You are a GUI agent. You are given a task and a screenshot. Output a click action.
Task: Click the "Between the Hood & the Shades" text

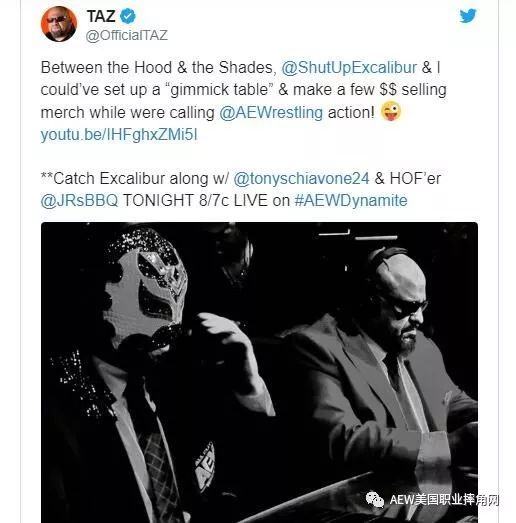pos(157,68)
